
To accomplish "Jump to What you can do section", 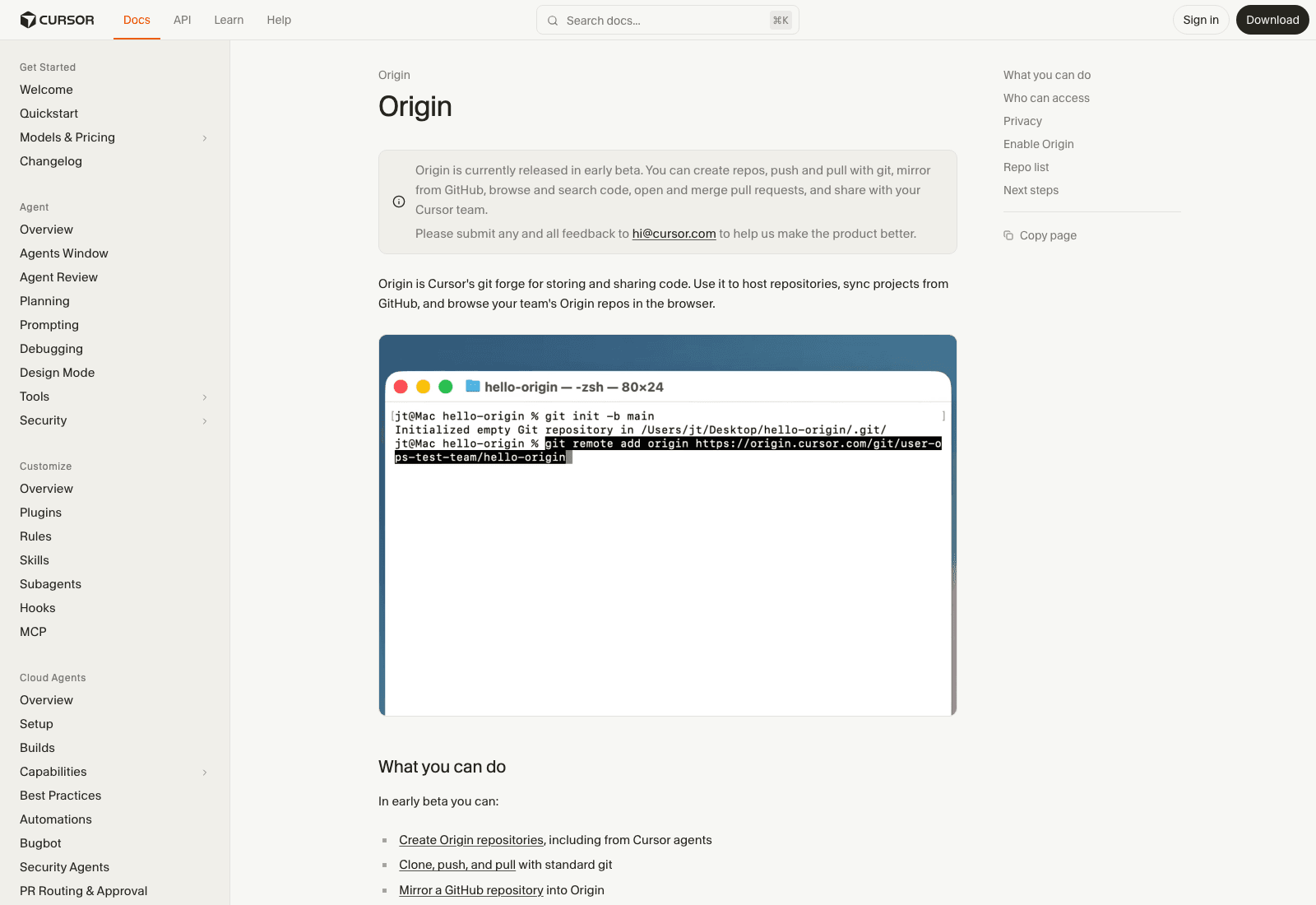I will (x=1047, y=75).
